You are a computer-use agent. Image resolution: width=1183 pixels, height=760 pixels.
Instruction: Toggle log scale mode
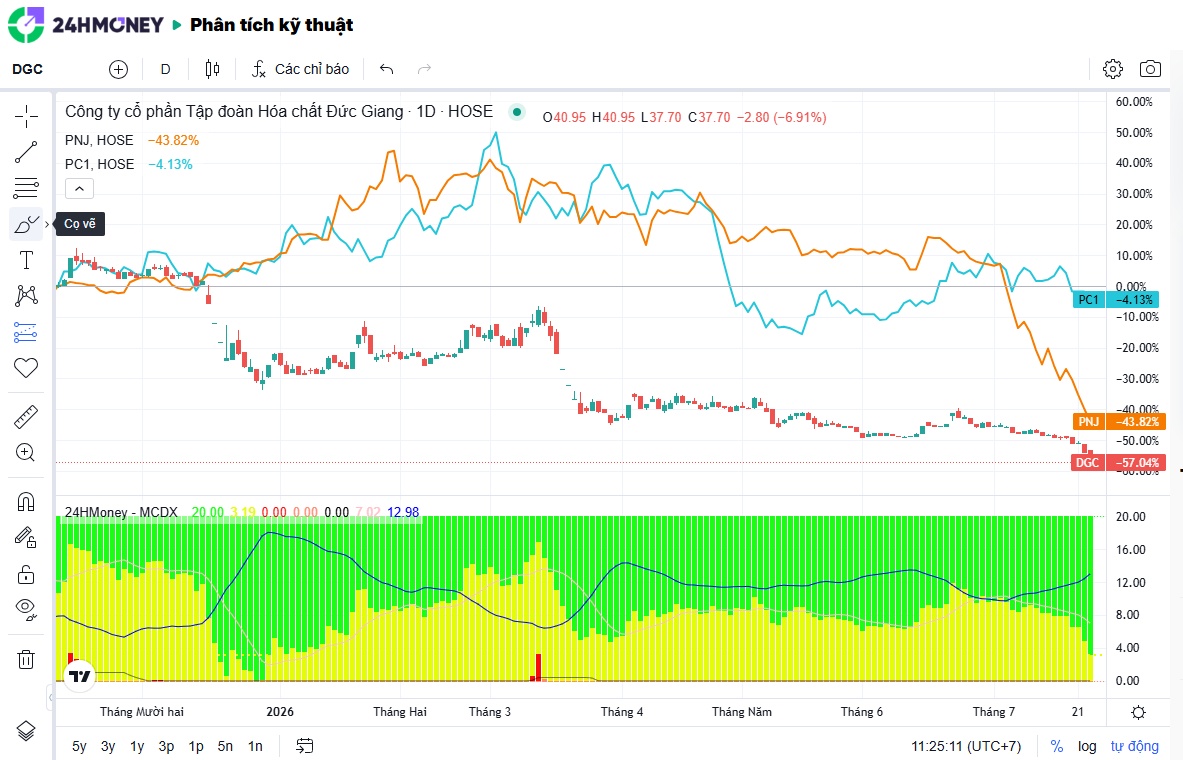1087,746
